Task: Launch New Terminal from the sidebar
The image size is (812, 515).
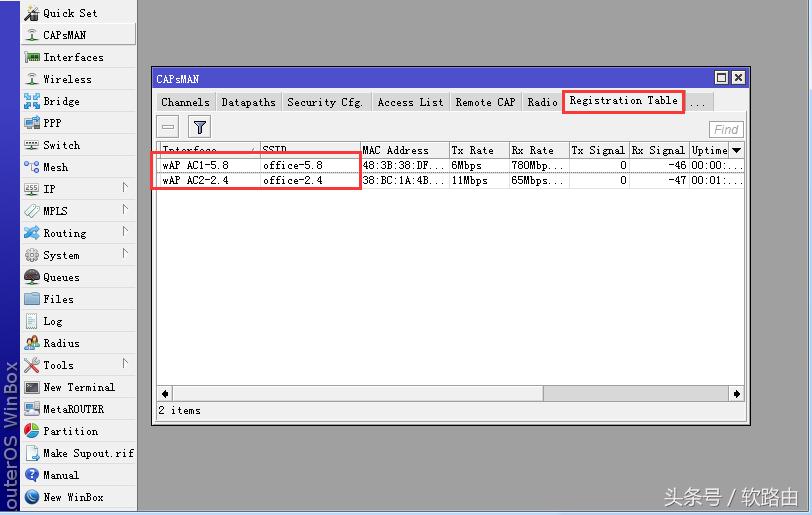Action: pyautogui.click(x=78, y=387)
